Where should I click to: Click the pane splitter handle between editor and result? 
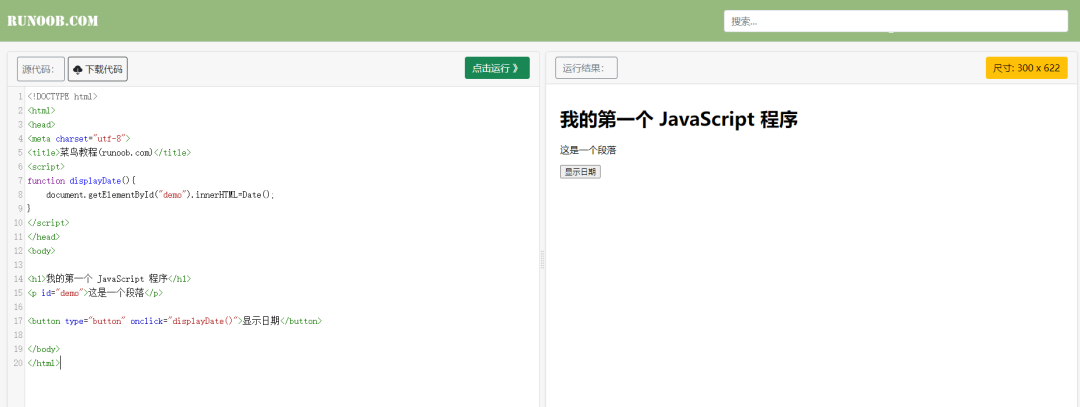[x=542, y=260]
